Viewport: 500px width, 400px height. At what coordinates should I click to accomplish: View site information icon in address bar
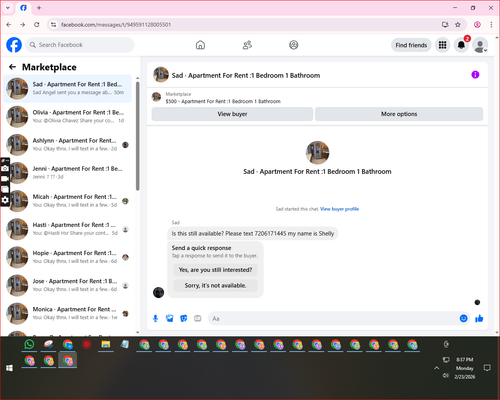(x=53, y=25)
